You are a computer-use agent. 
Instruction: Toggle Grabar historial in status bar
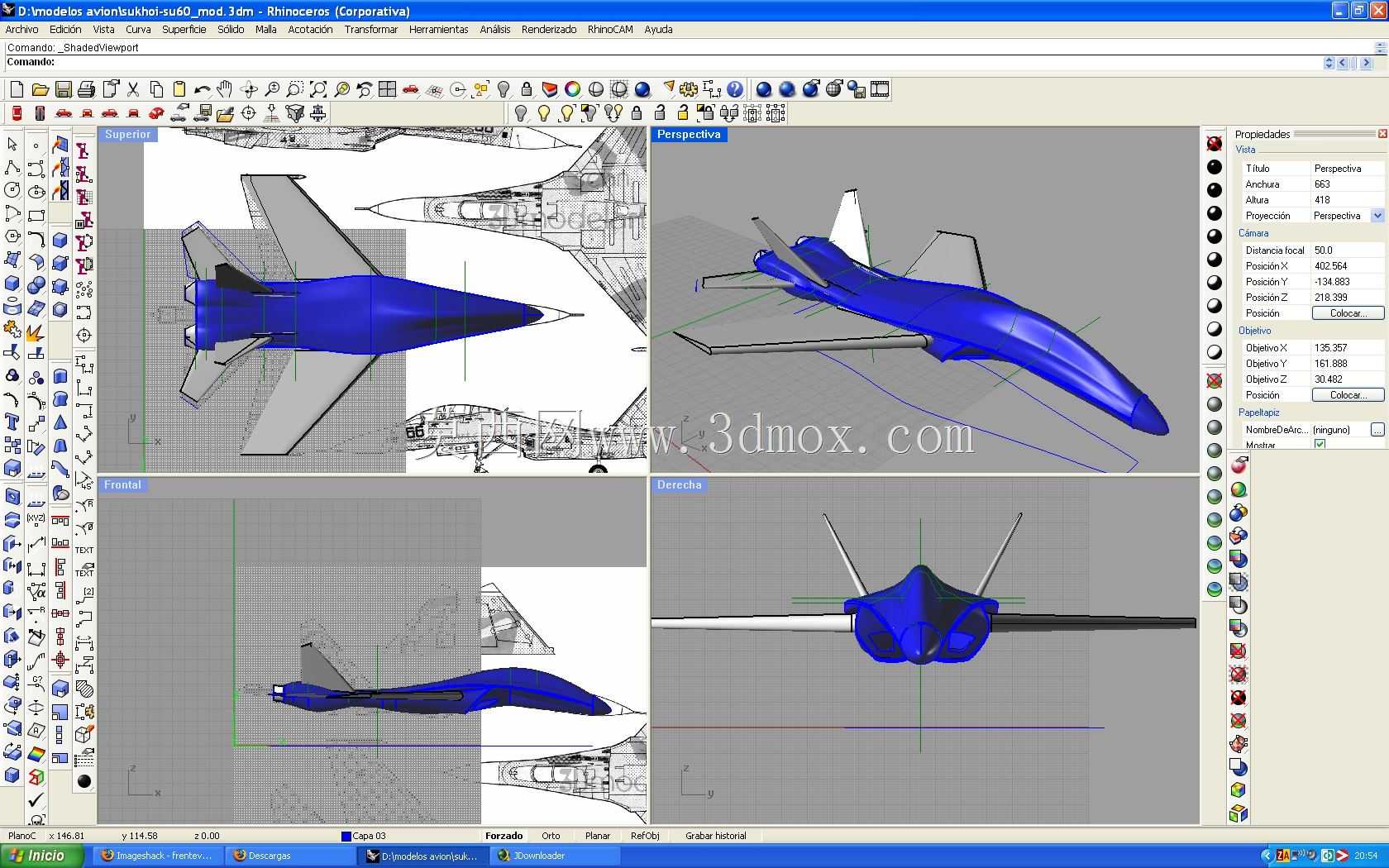pyautogui.click(x=716, y=836)
